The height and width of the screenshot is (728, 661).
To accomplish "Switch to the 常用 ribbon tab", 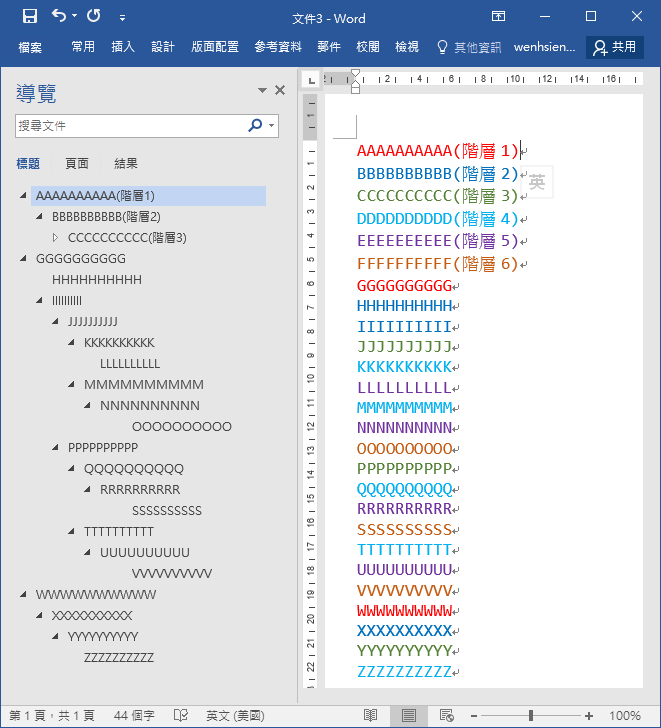I will pyautogui.click(x=83, y=47).
